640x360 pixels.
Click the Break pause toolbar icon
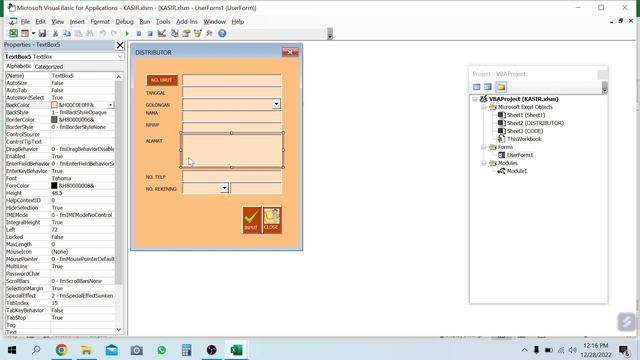coord(139,33)
